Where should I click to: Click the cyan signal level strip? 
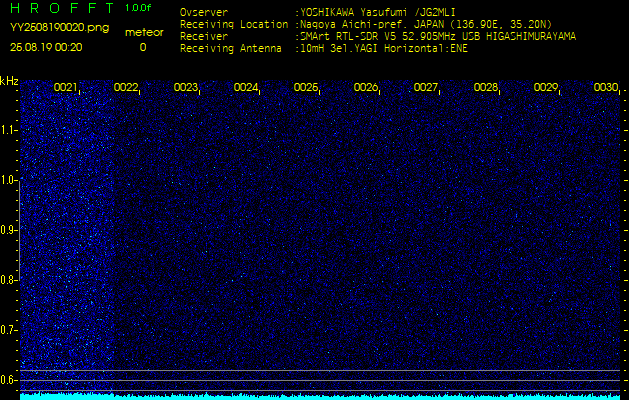tap(320, 397)
